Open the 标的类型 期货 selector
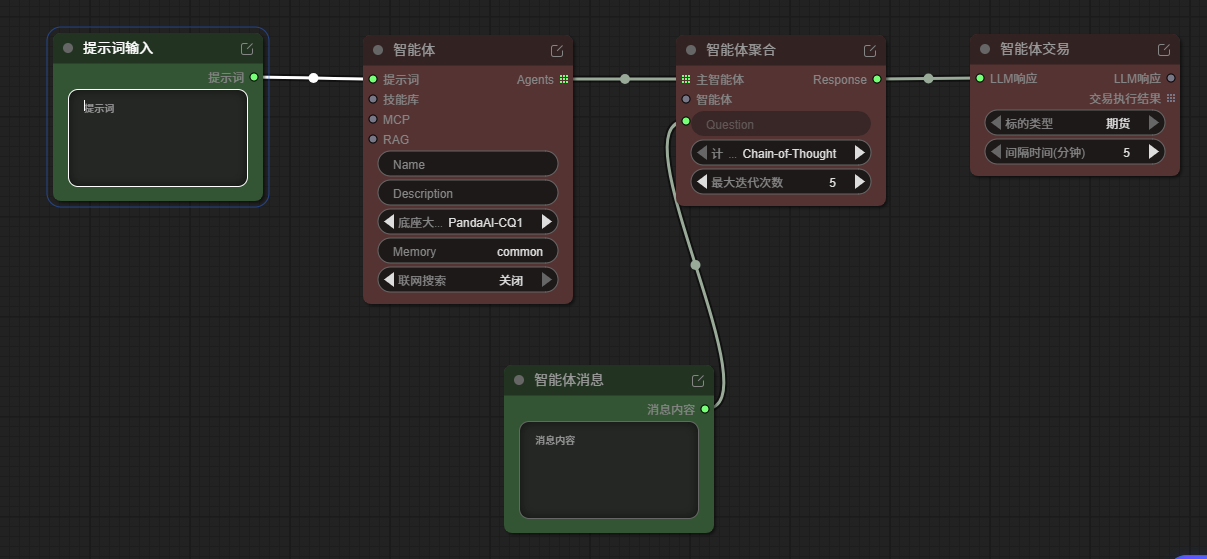This screenshot has width=1207, height=559. click(1075, 123)
